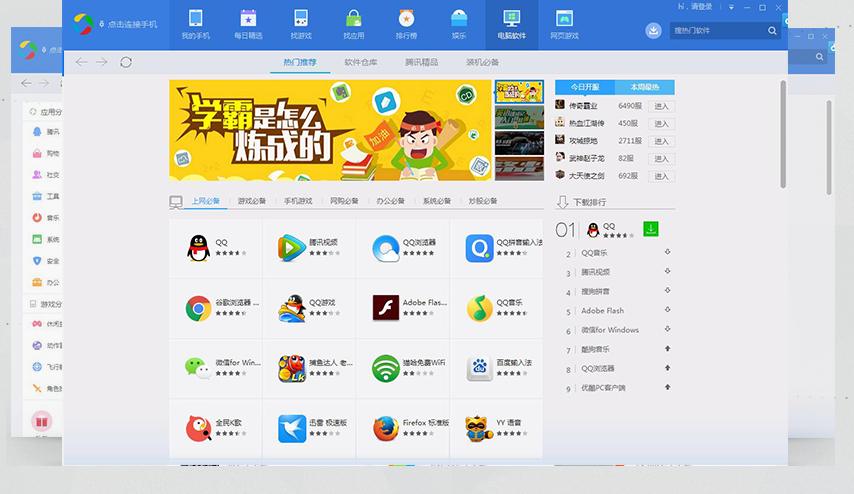The image size is (854, 494).
Task: Click the search magnifier icon
Action: 772,31
